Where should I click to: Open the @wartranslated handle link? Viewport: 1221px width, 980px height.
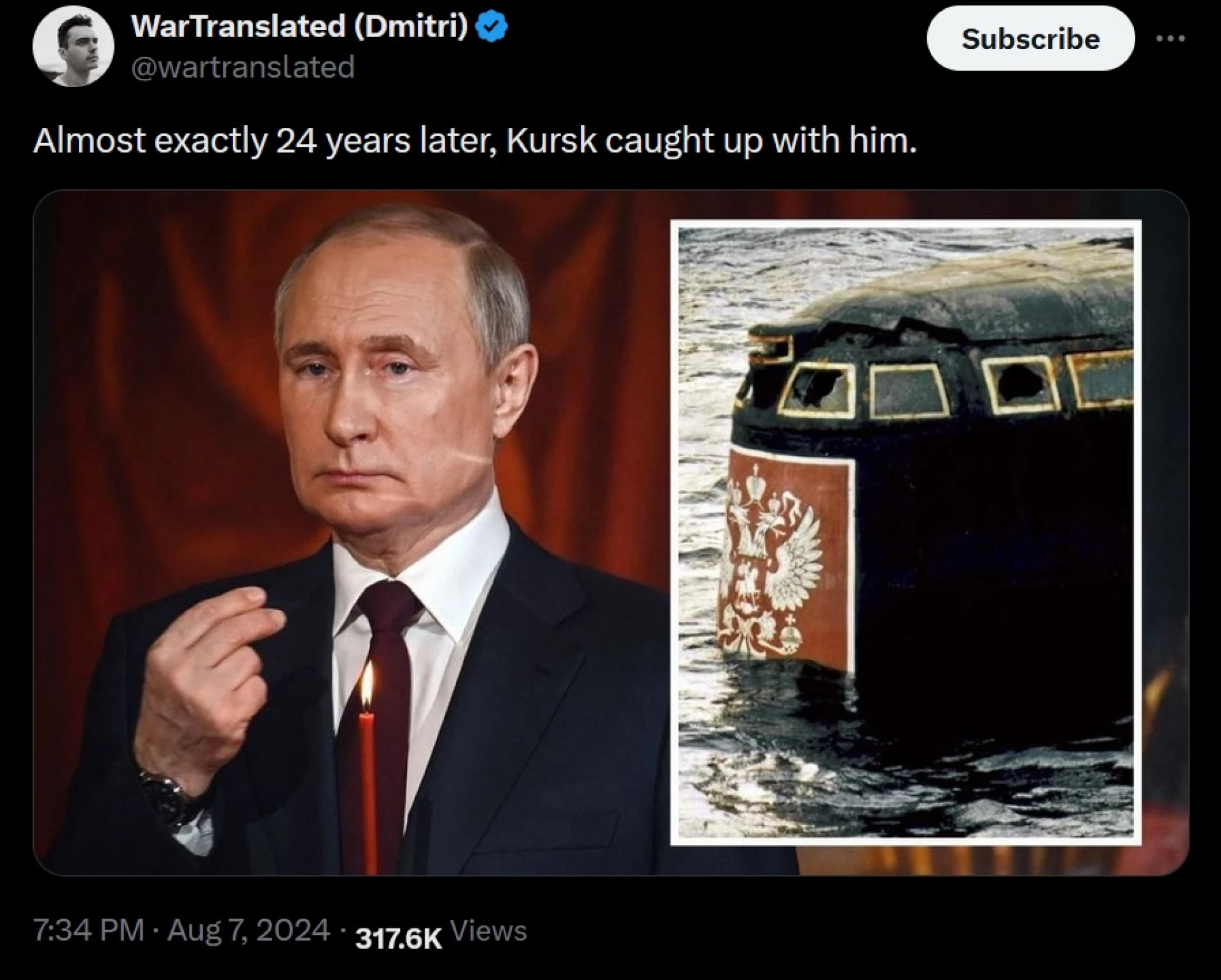243,67
